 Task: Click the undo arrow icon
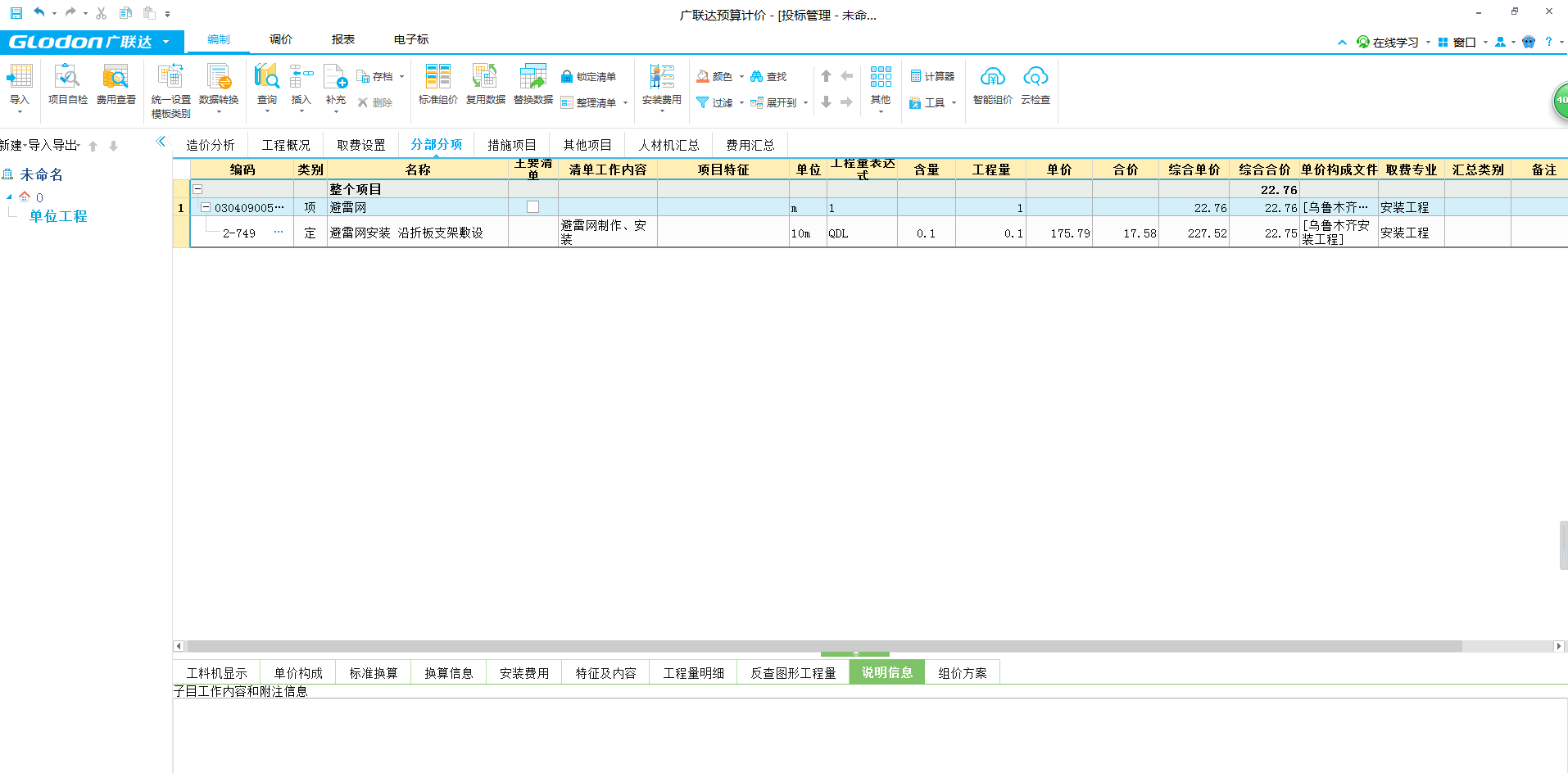pyautogui.click(x=39, y=13)
